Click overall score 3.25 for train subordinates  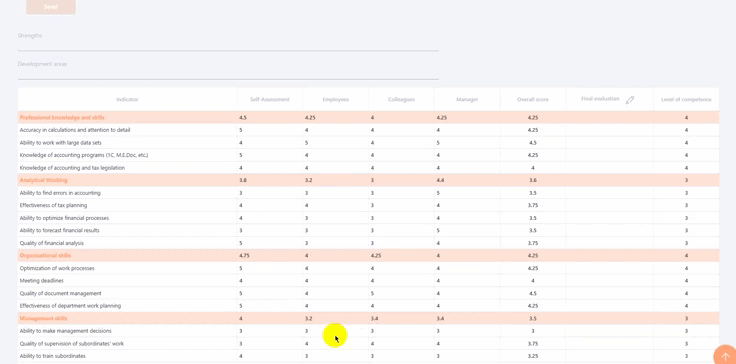click(533, 356)
